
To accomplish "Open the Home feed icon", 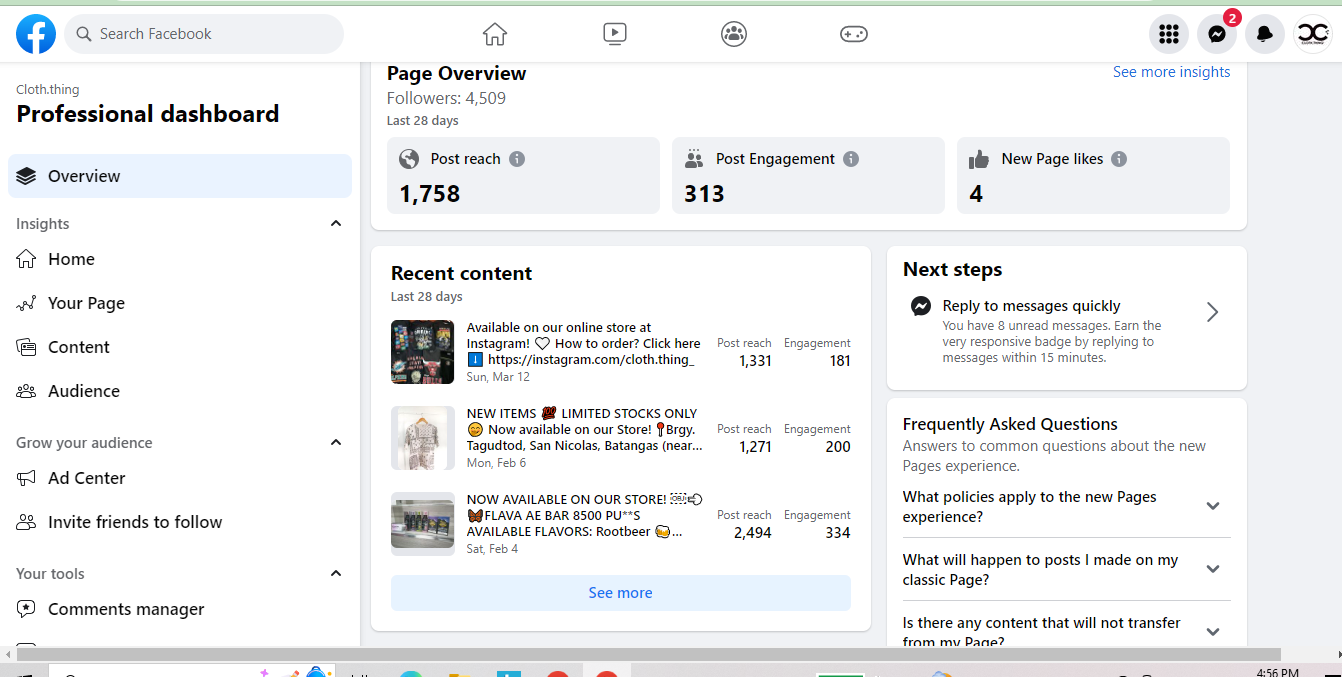I will pyautogui.click(x=495, y=34).
